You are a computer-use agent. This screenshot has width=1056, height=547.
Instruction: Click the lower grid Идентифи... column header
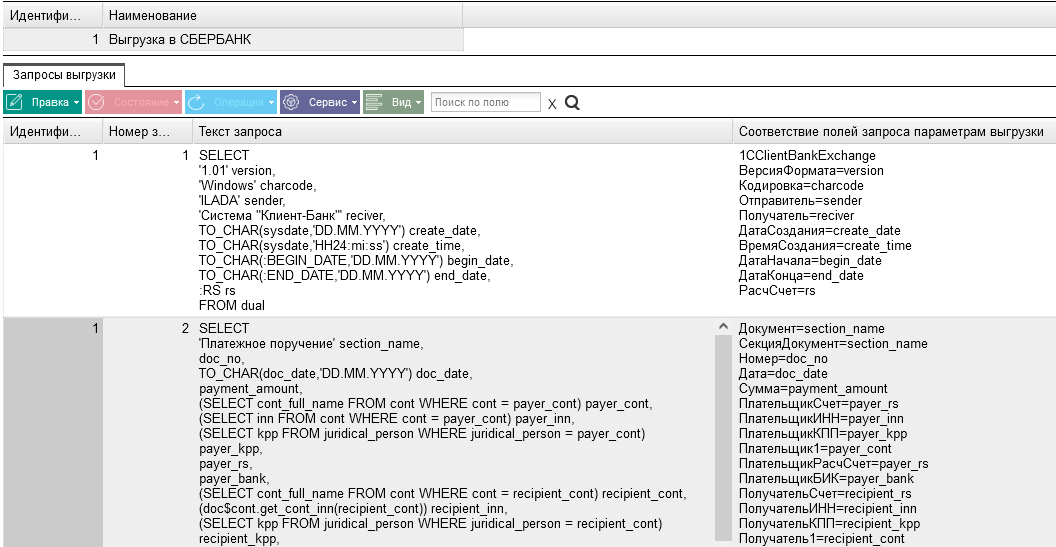click(52, 131)
